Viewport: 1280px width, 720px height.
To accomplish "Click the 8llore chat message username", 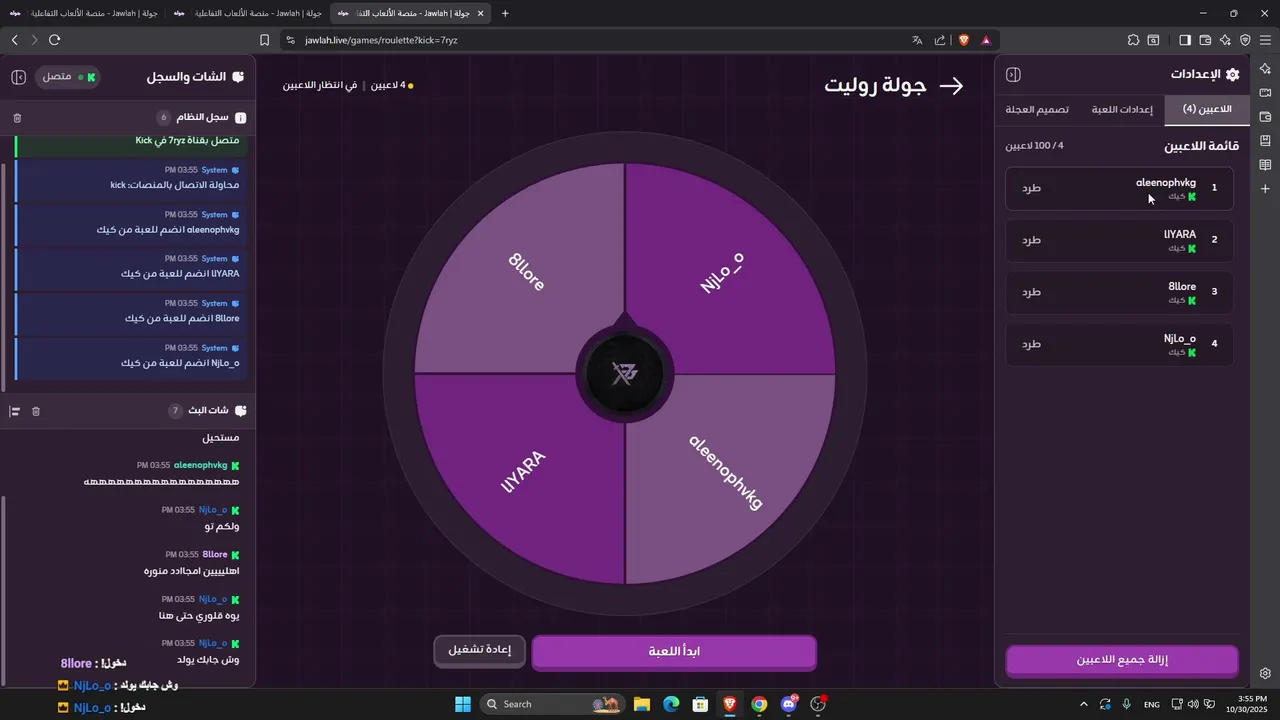I will [x=215, y=554].
